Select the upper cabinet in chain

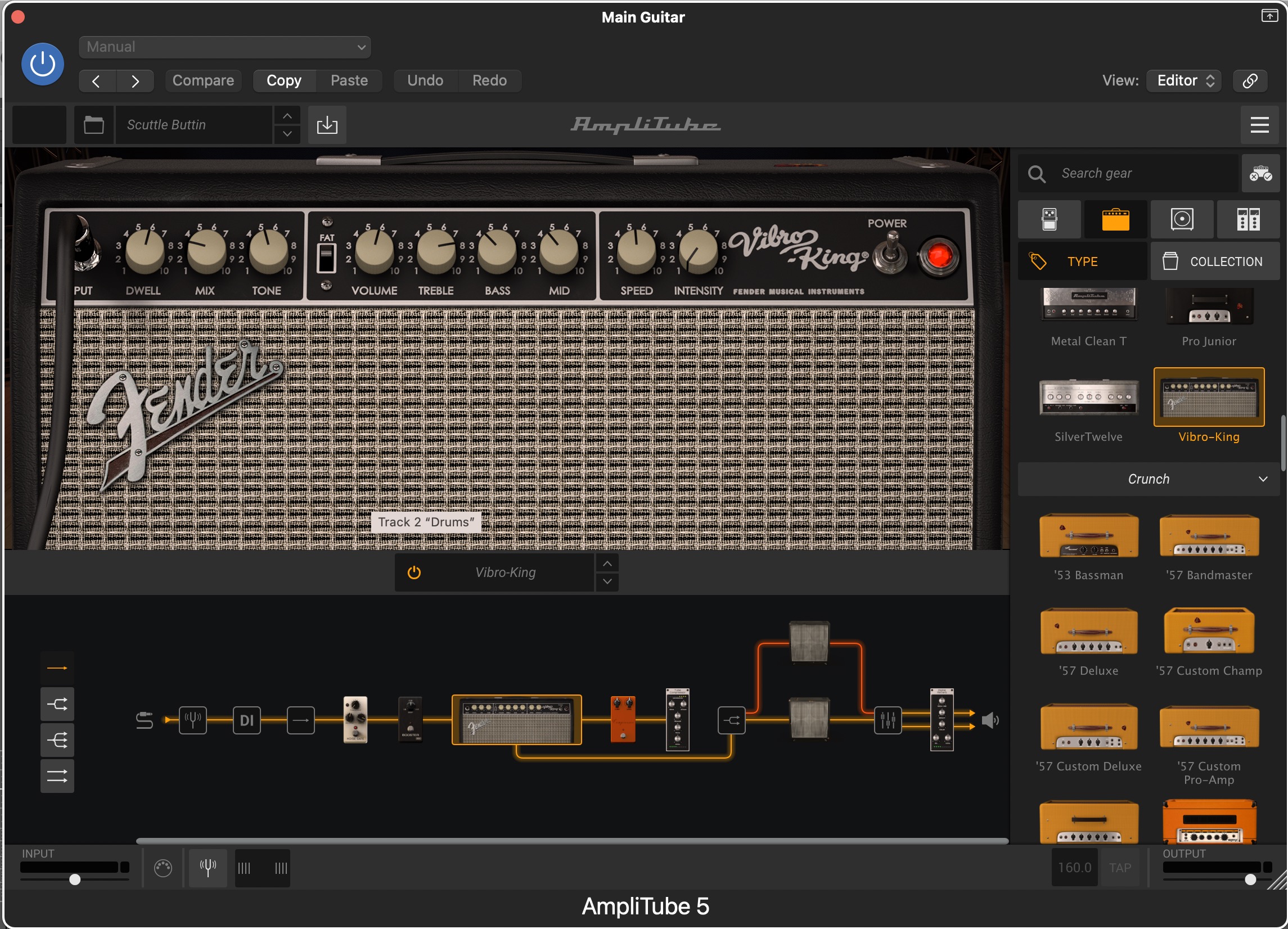pyautogui.click(x=809, y=642)
